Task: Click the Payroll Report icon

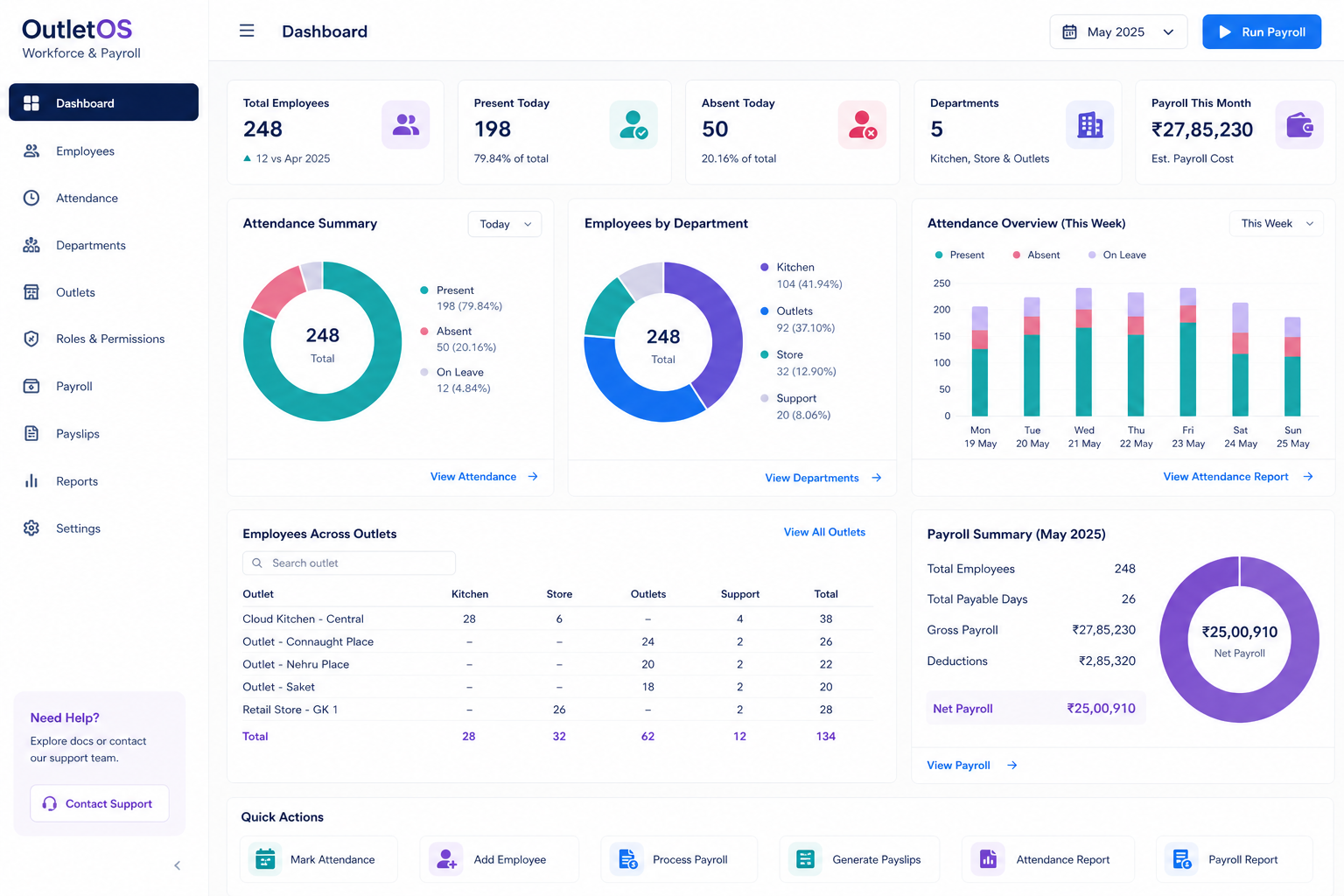Action: point(1182,859)
